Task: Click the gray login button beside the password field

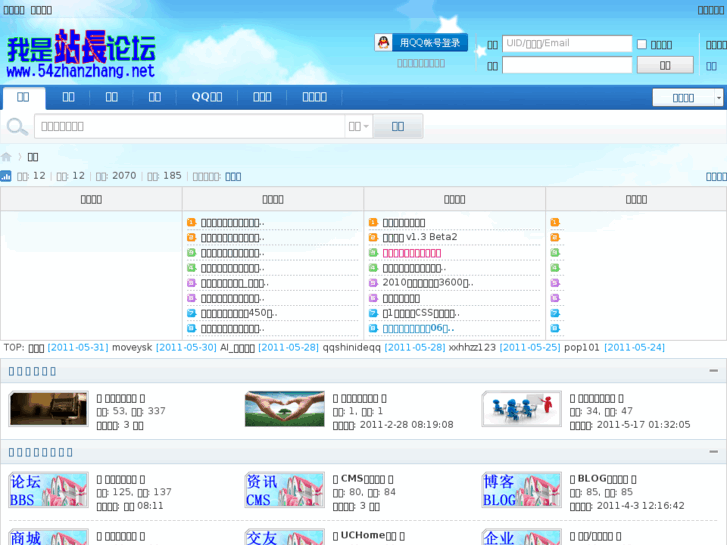Action: 665,65
